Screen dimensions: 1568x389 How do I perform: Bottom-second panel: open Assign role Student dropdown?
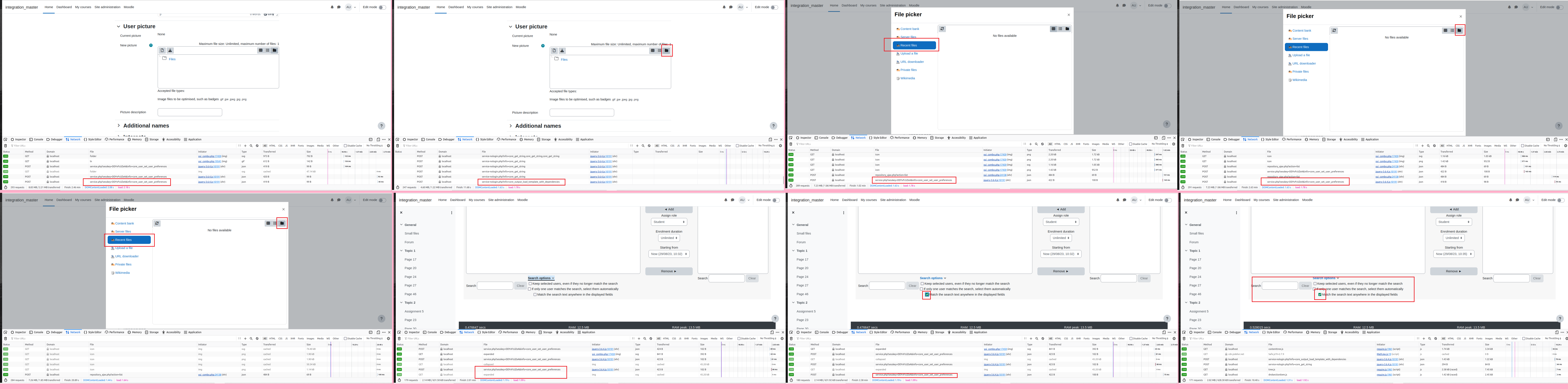click(x=669, y=222)
